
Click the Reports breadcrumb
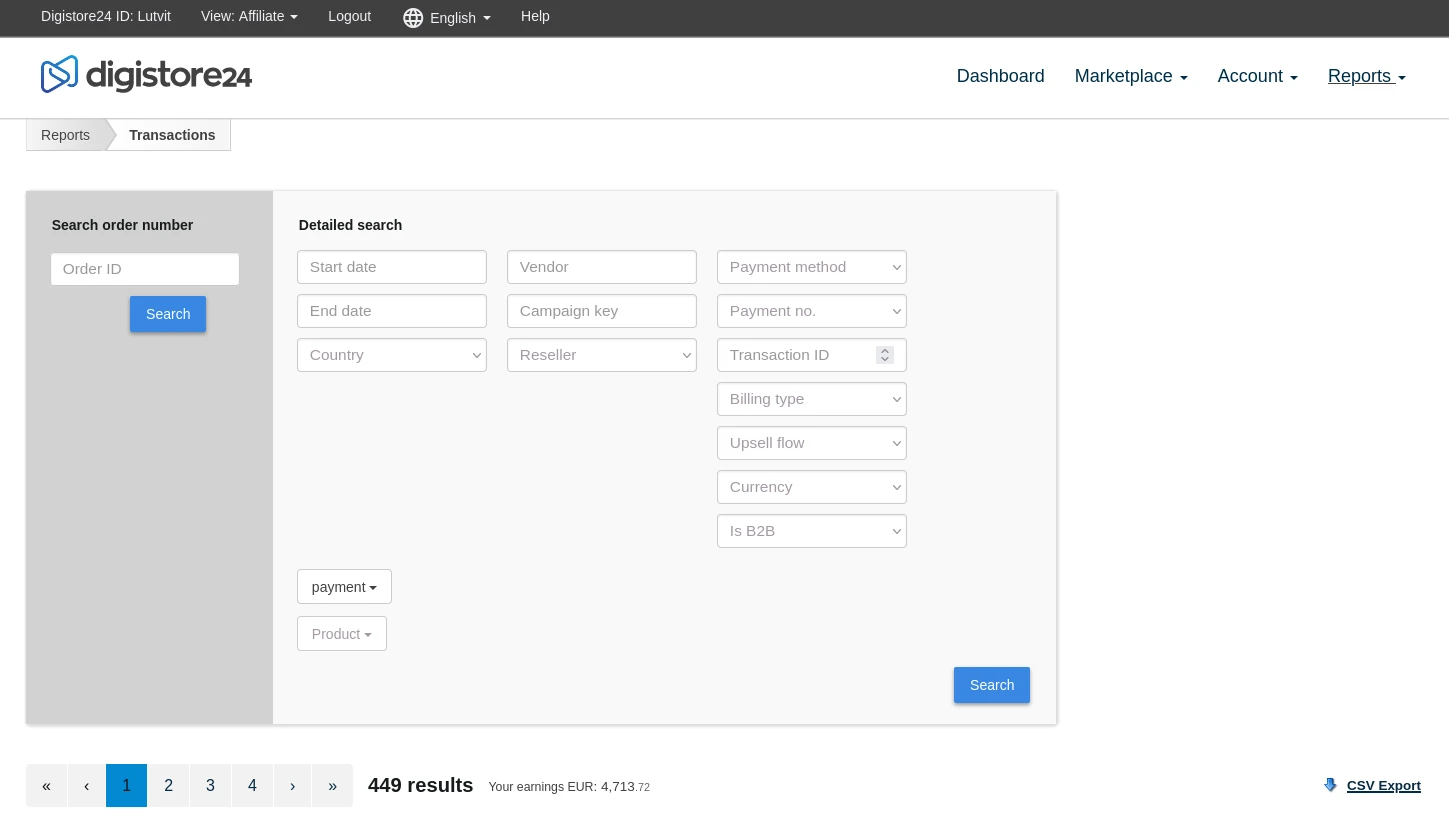(65, 135)
